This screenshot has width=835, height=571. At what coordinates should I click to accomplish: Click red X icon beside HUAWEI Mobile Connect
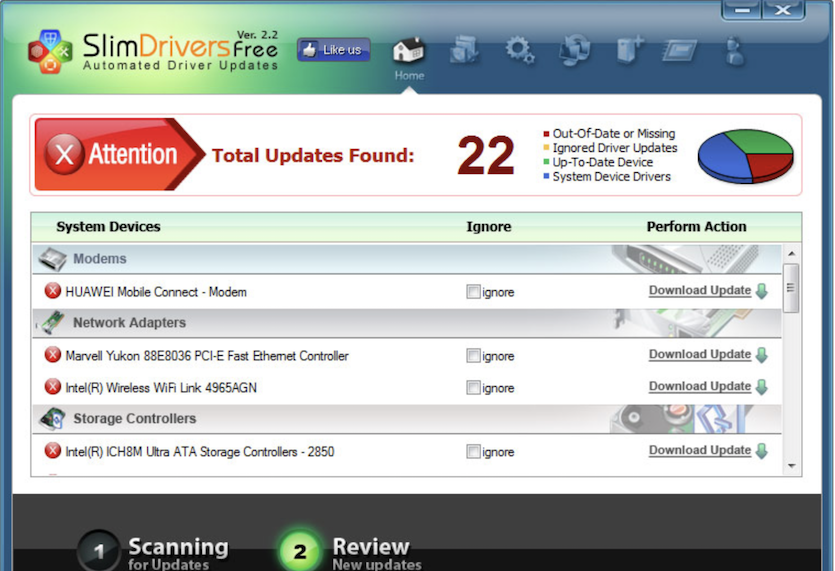pyautogui.click(x=52, y=291)
